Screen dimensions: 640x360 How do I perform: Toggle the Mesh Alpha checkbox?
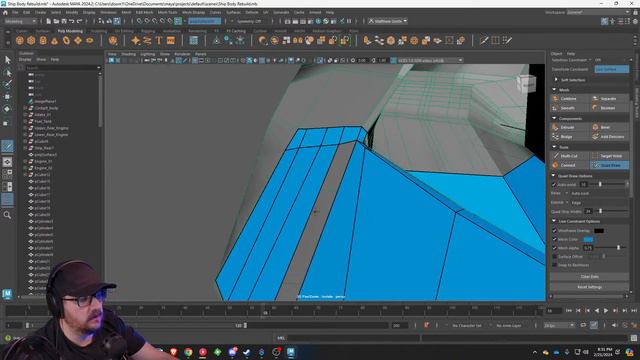pos(554,248)
